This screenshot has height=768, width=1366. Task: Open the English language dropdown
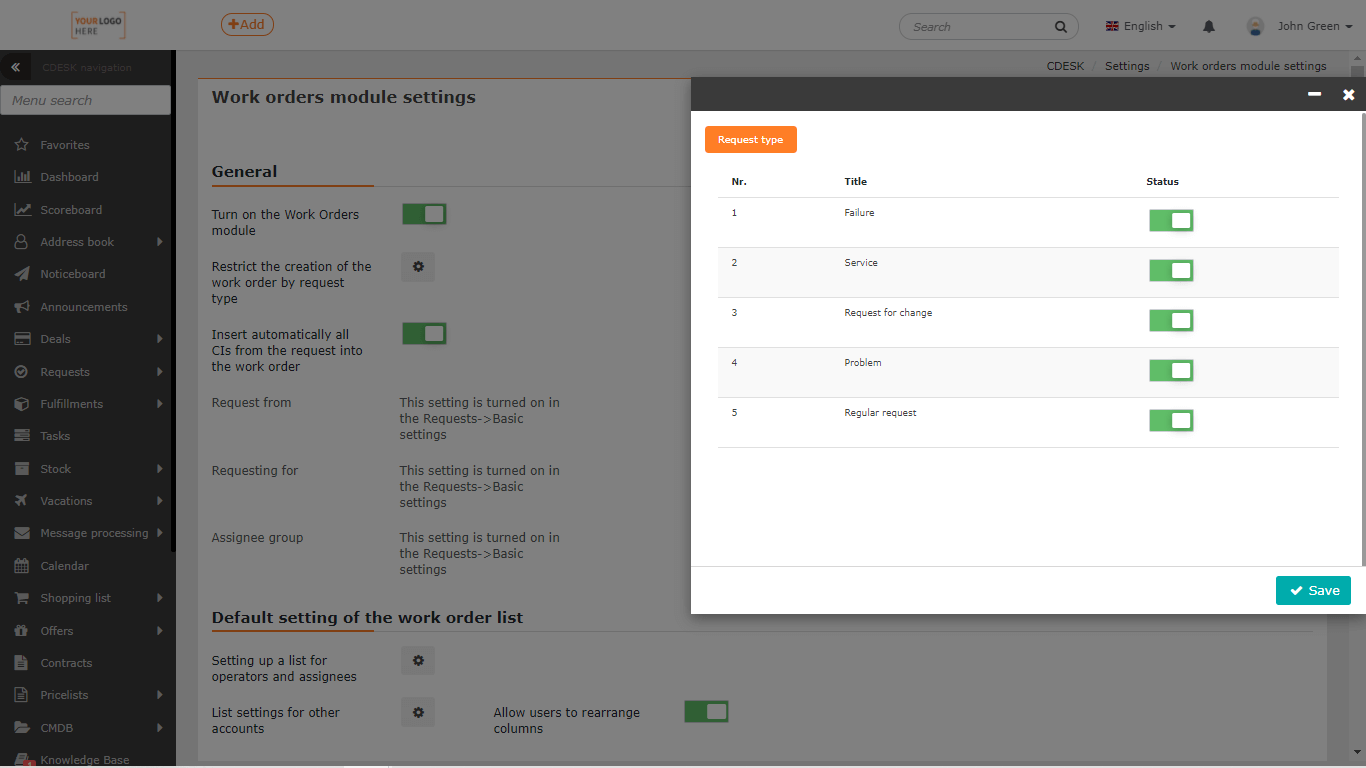click(x=1141, y=27)
